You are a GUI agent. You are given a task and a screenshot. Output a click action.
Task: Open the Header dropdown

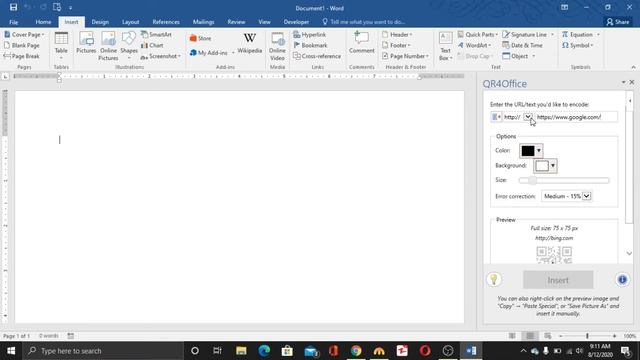tap(397, 35)
